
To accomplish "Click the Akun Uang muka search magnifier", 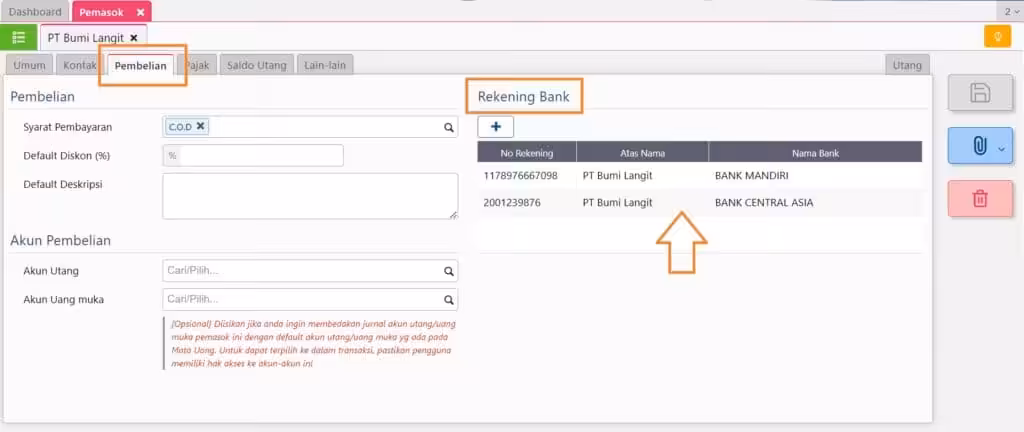I will [x=449, y=300].
